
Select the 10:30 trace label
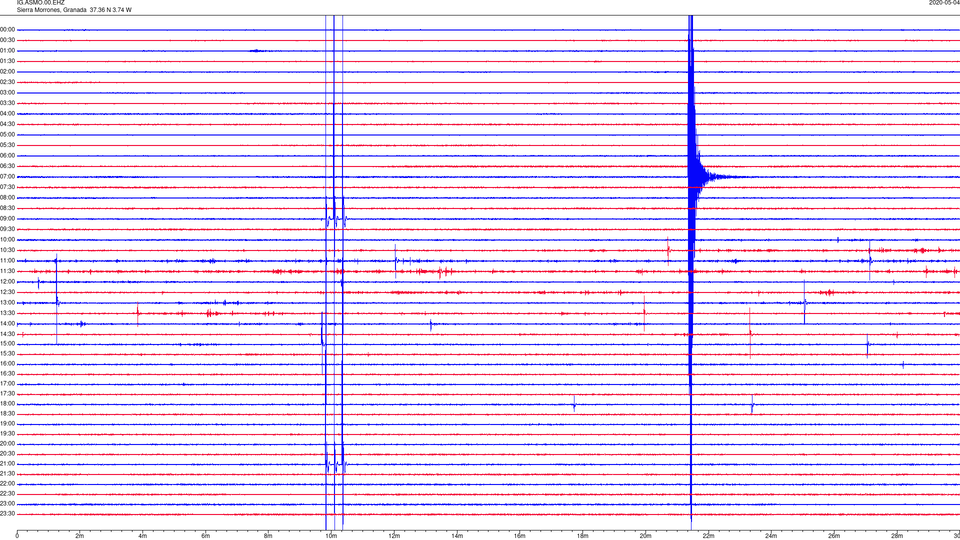pyautogui.click(x=7, y=250)
